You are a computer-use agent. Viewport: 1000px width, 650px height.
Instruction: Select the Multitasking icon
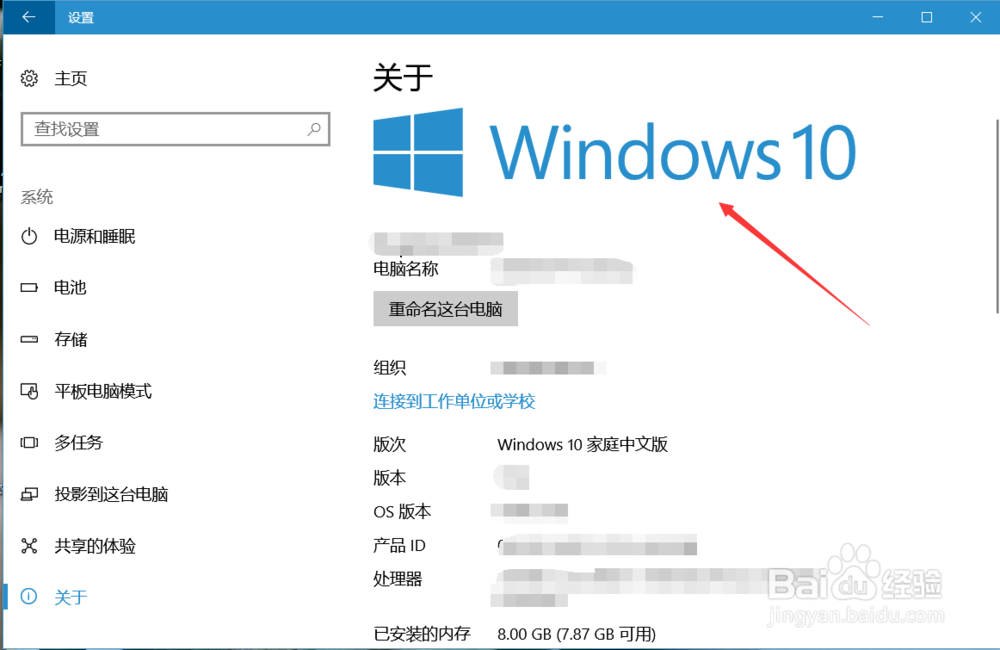[29, 443]
